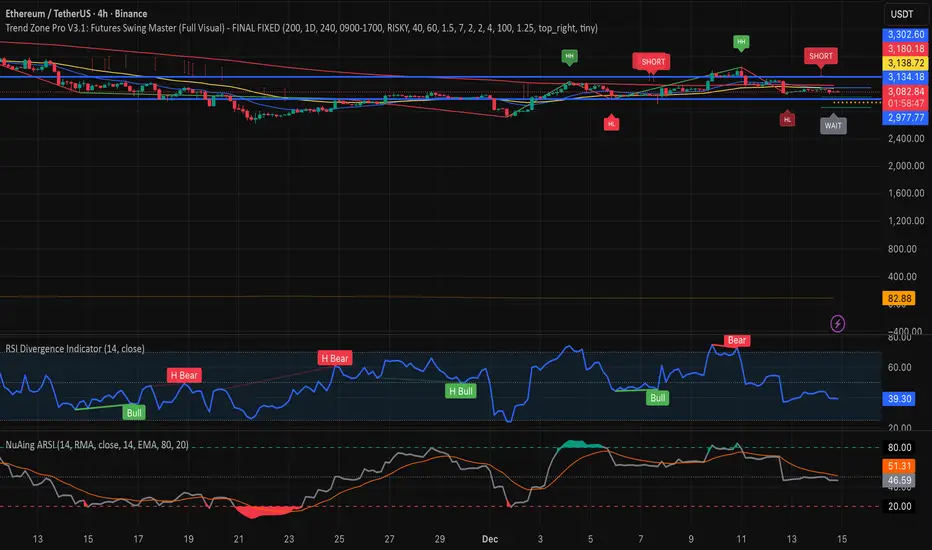Click the yellow 3,138.72 price label
Image resolution: width=932 pixels, height=550 pixels.
coord(904,62)
